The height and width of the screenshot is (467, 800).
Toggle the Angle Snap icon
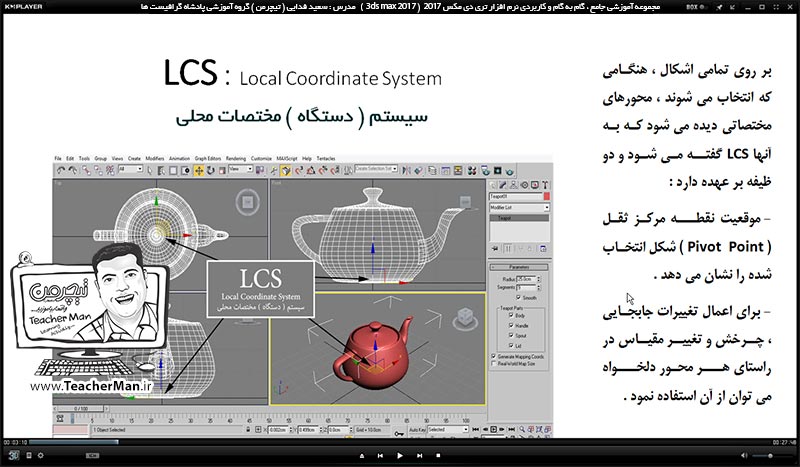311,170
